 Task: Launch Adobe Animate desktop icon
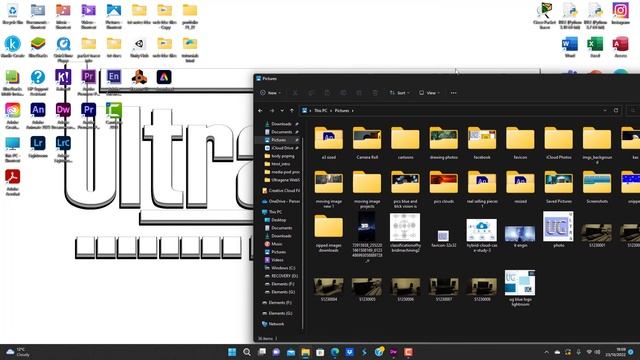38,116
